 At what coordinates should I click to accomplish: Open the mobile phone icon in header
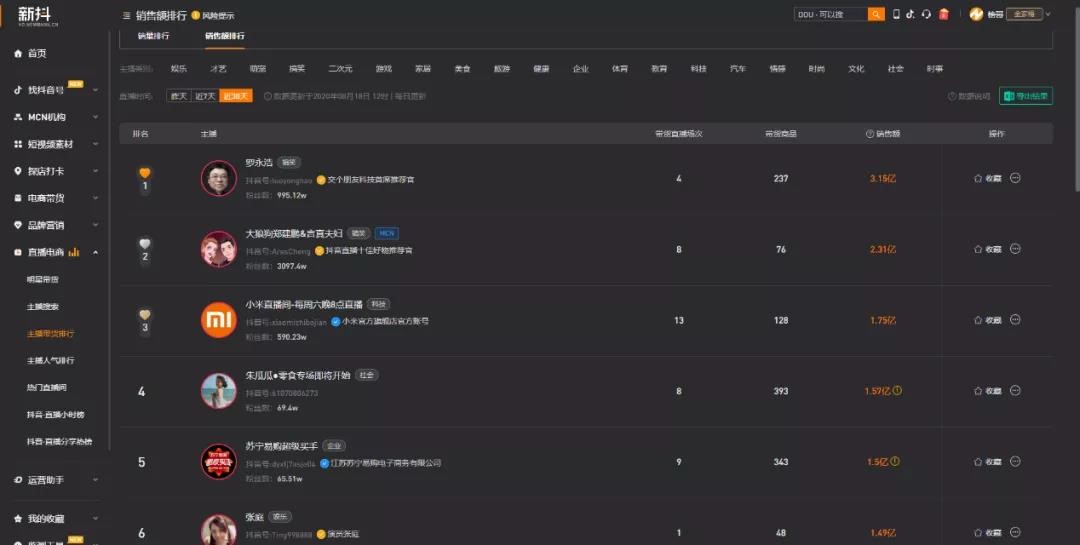pos(896,14)
